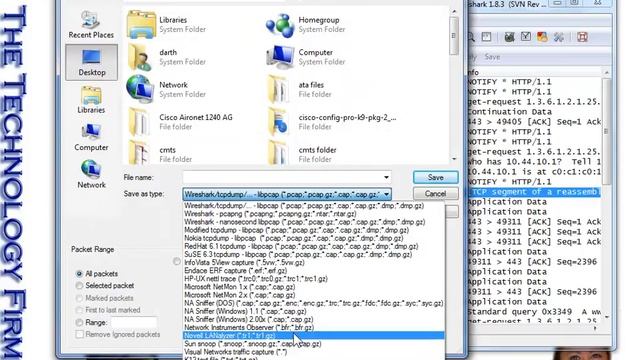Select Desktop in the places sidebar
Image resolution: width=640 pixels, height=360 pixels.
click(x=91, y=62)
